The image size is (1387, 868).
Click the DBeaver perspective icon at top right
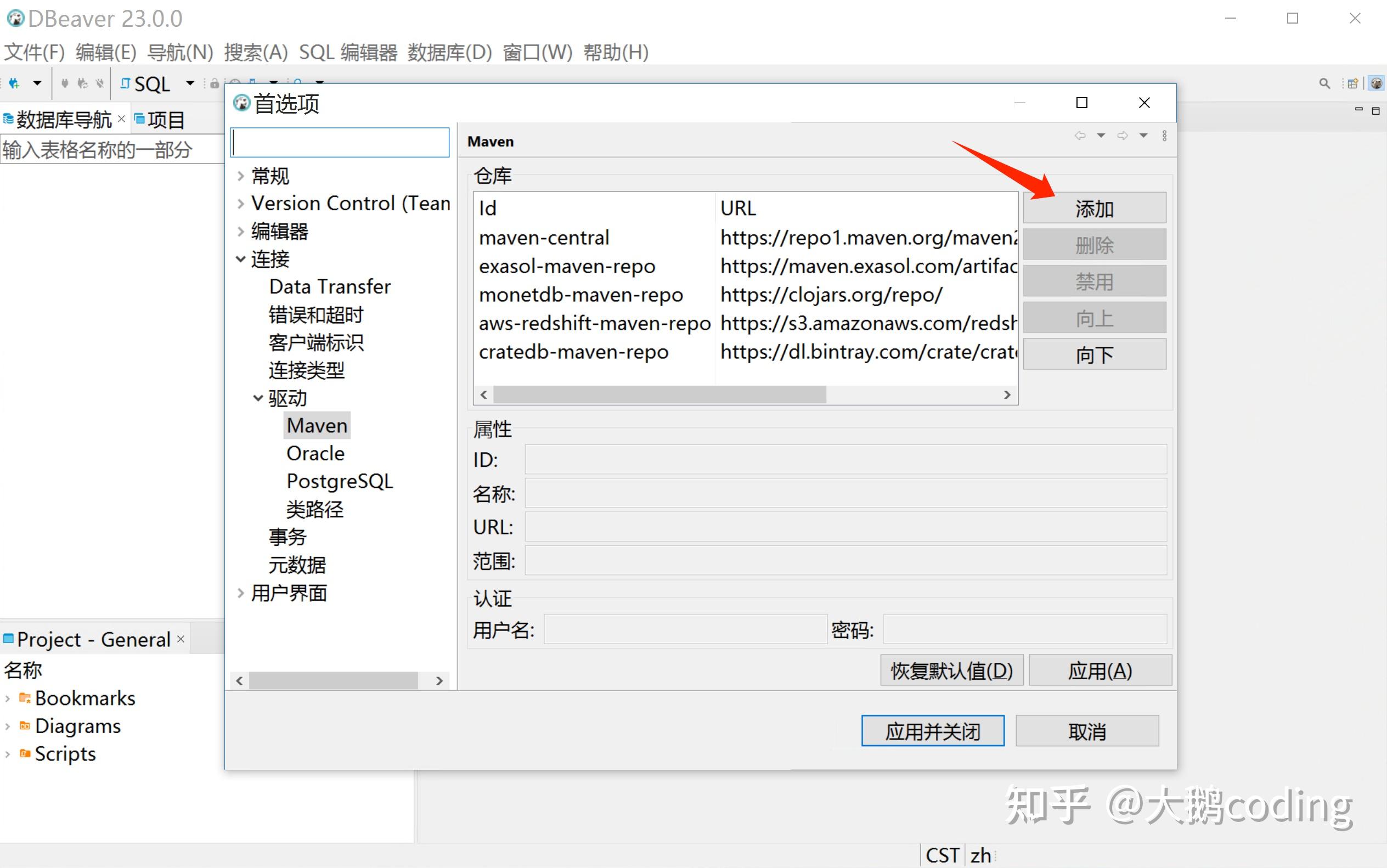coord(1376,84)
